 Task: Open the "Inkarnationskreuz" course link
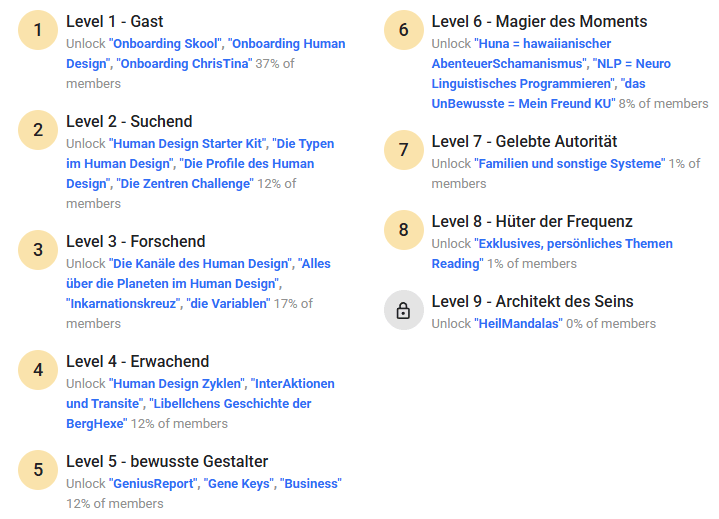coord(123,304)
